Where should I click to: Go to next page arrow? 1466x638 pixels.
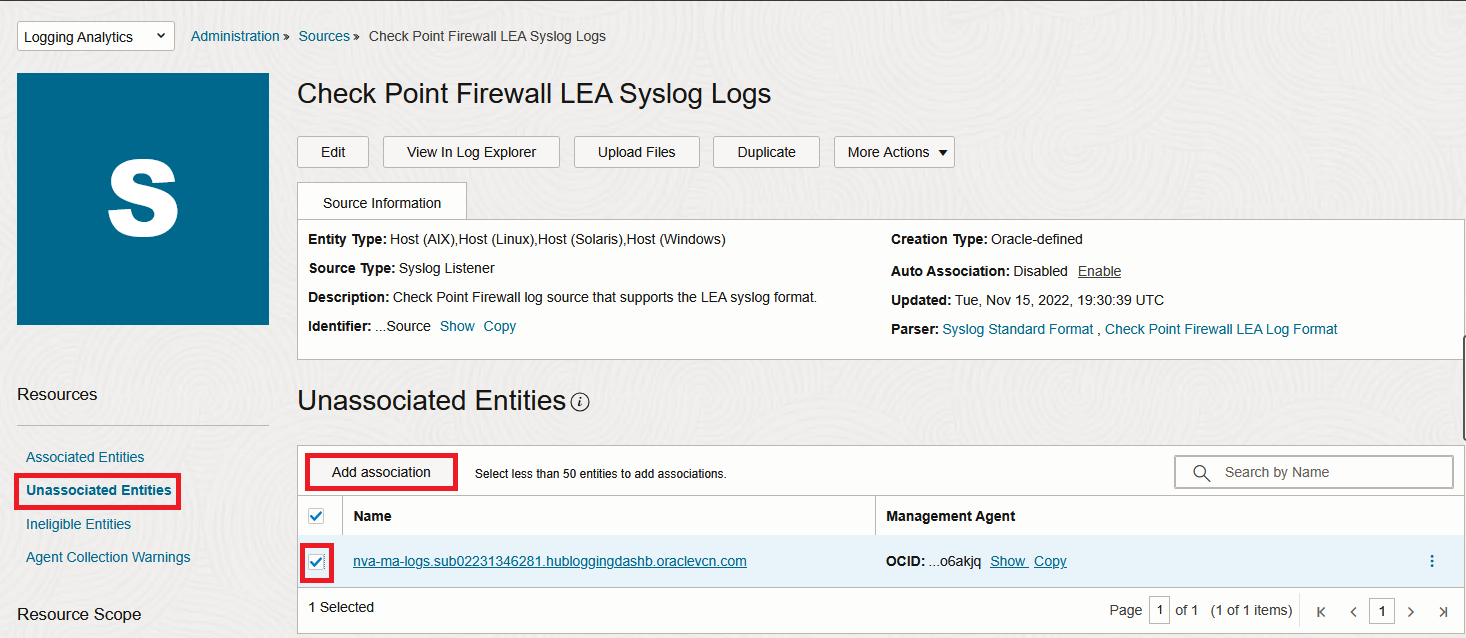[x=1411, y=611]
